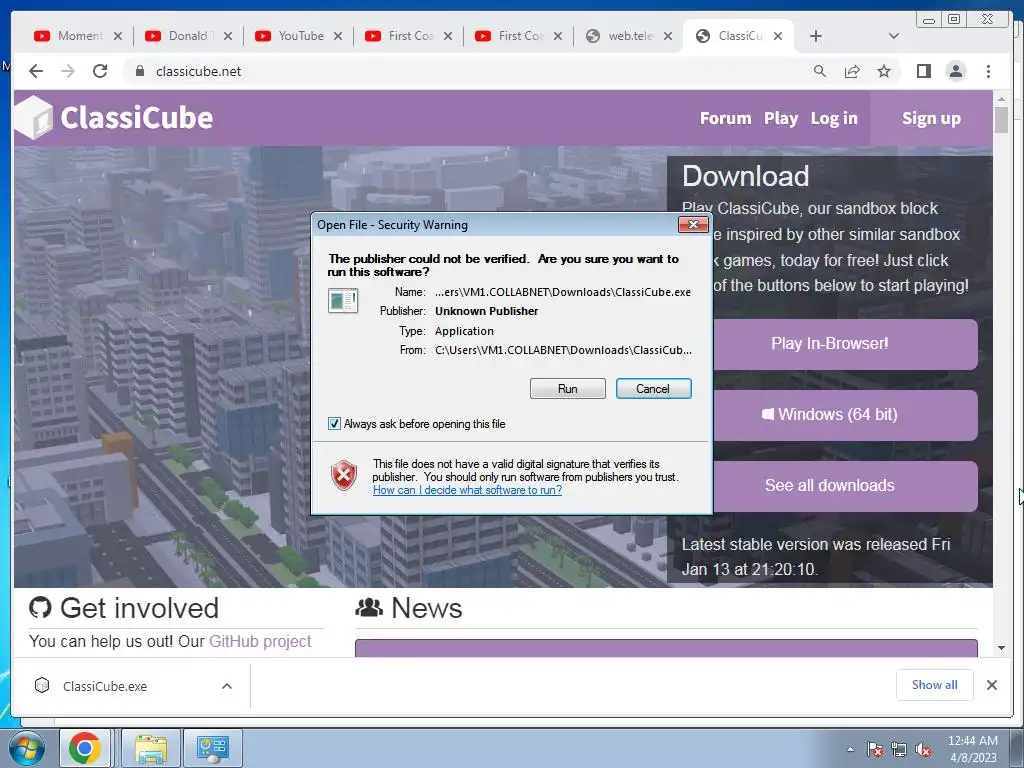1024x768 pixels.
Task: Open the Forum menu link
Action: tap(726, 118)
